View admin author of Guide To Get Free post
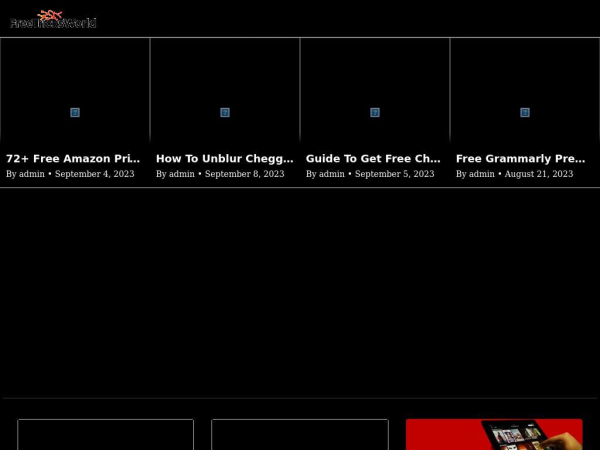 coord(332,174)
